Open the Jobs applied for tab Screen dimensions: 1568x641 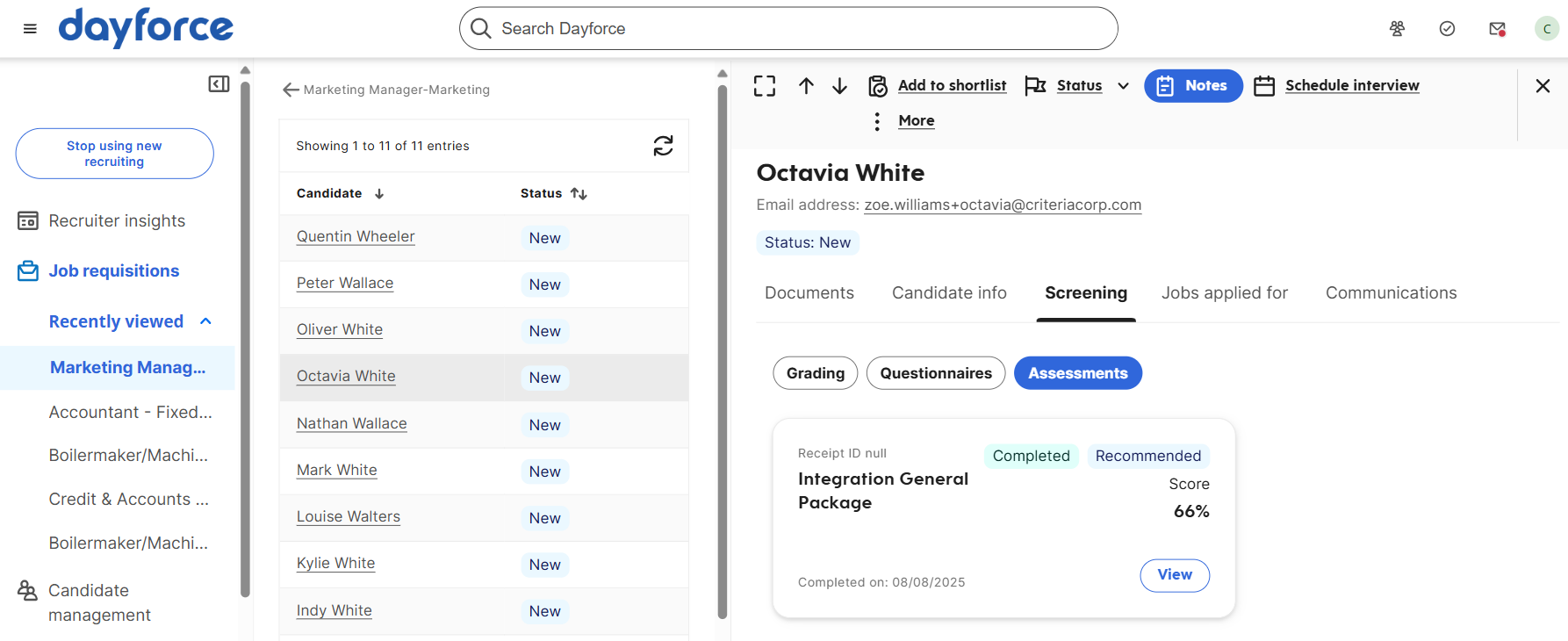1225,293
